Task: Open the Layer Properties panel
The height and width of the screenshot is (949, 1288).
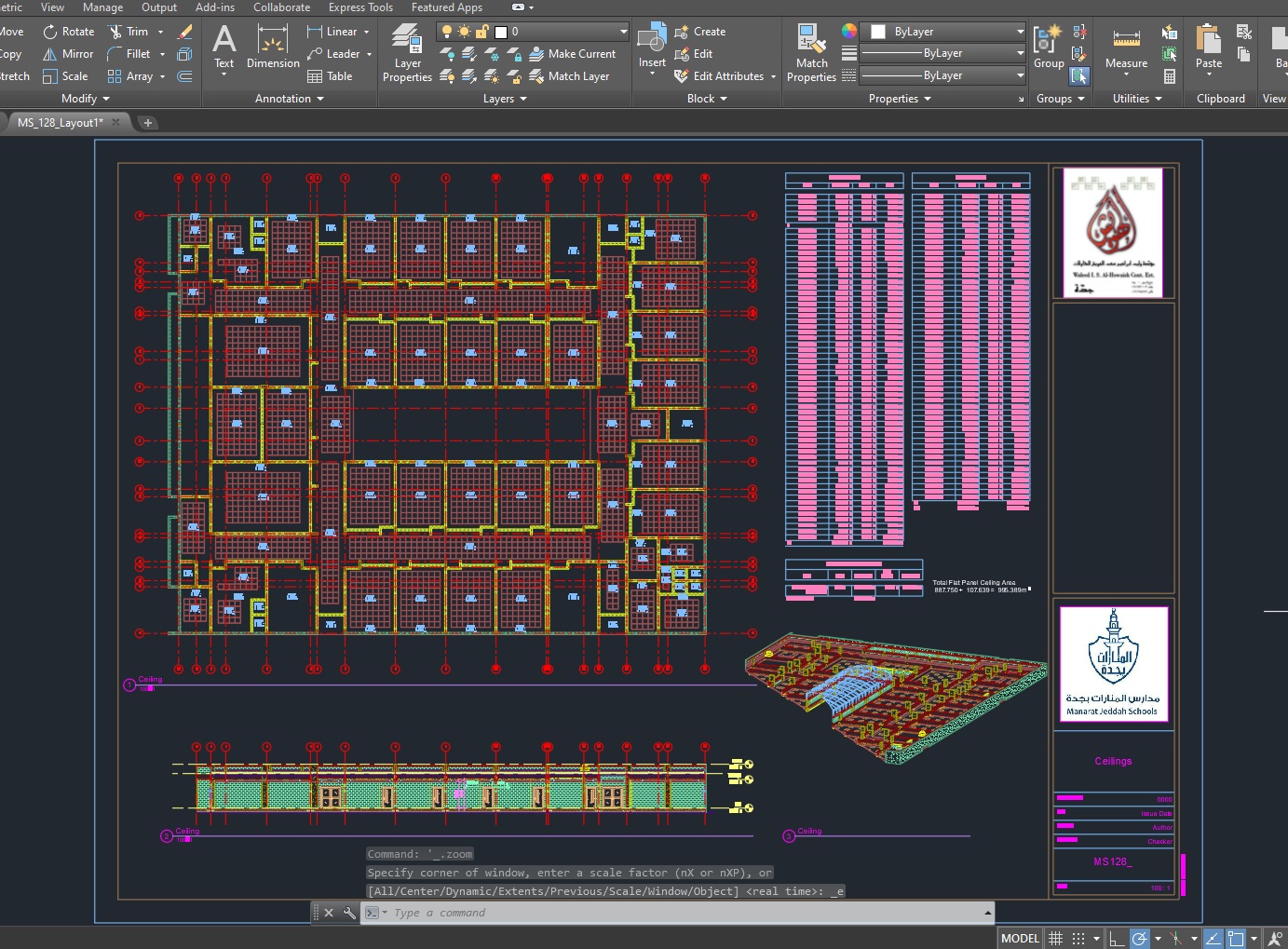Action: (x=407, y=53)
